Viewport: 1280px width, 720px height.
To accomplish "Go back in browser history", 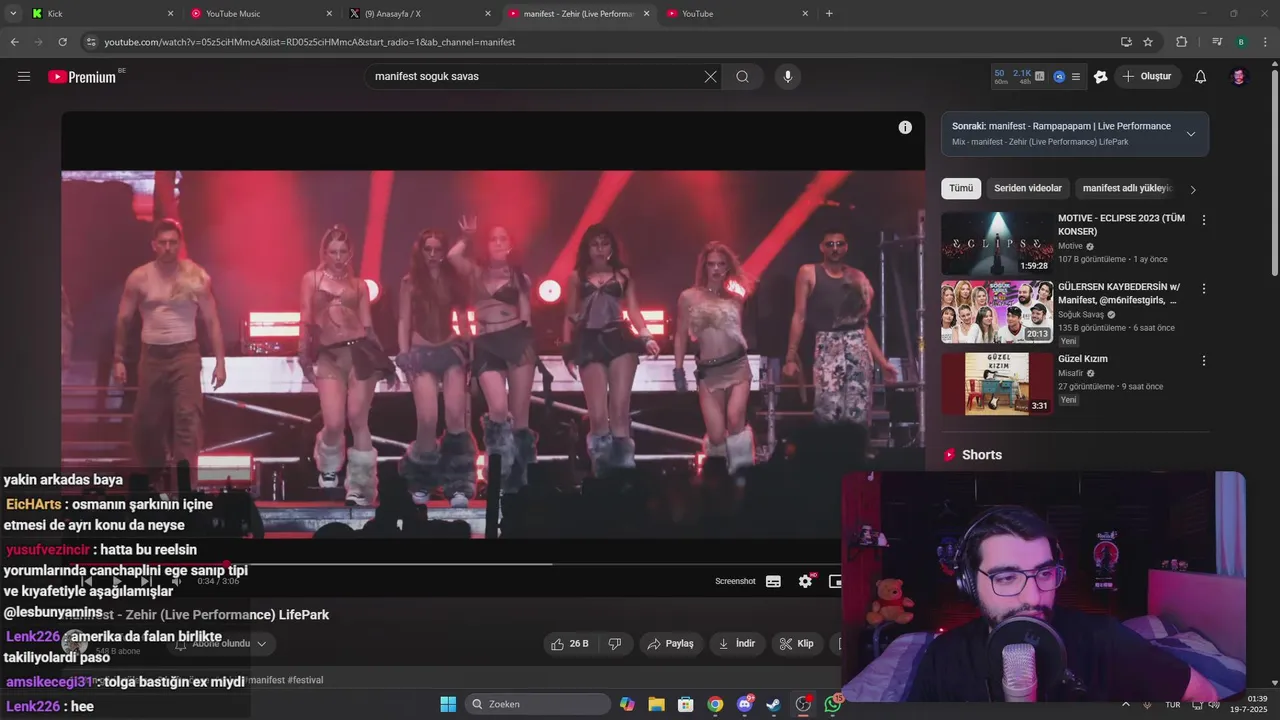I will 14,42.
